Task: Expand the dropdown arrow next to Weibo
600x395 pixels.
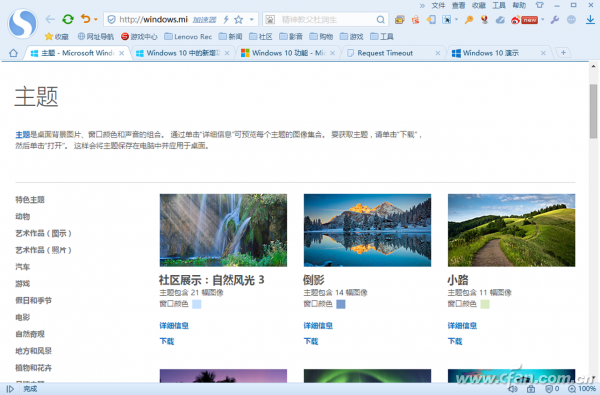Action: point(543,19)
